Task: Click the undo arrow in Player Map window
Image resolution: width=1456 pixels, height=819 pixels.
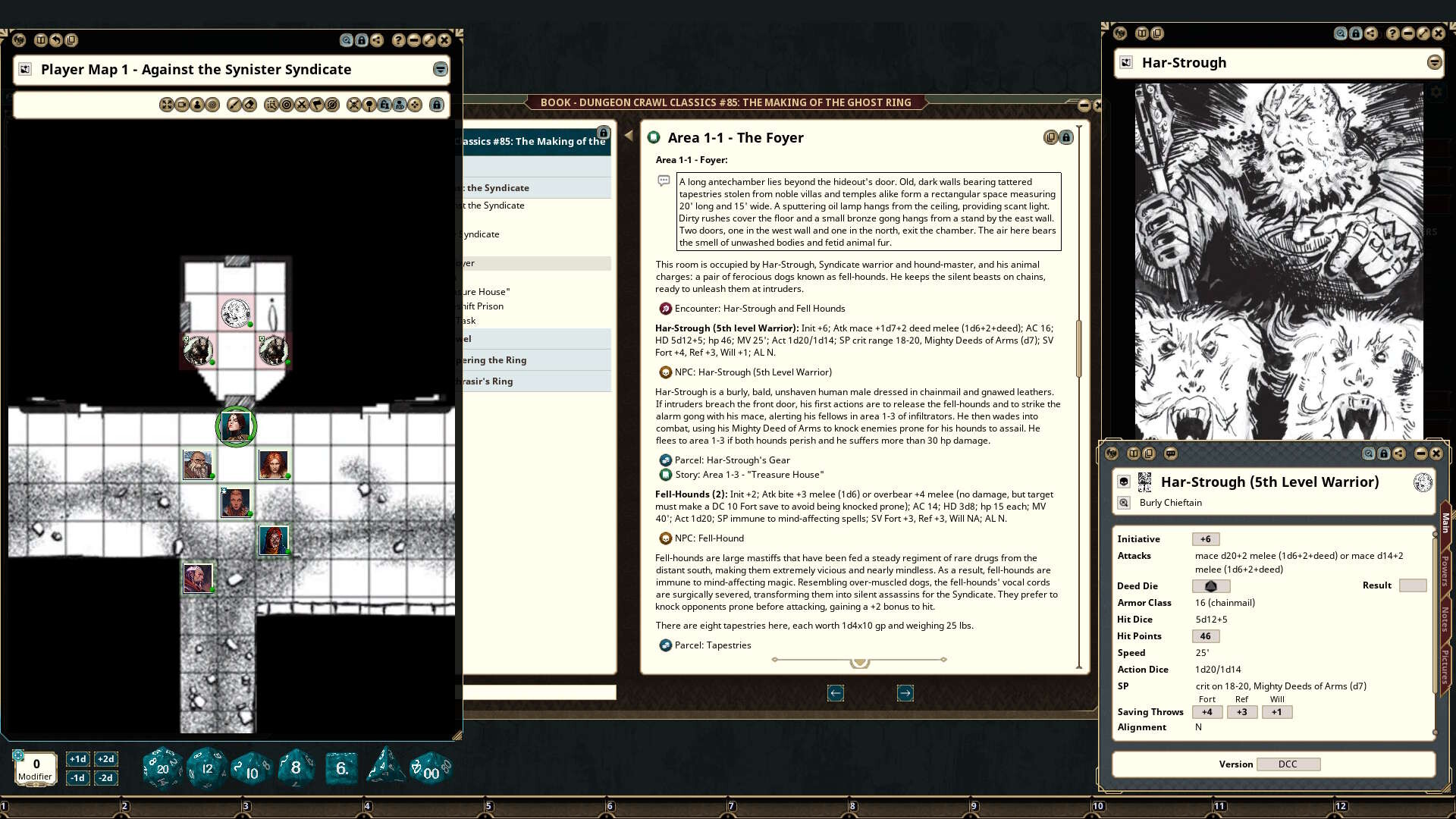Action: (x=56, y=40)
